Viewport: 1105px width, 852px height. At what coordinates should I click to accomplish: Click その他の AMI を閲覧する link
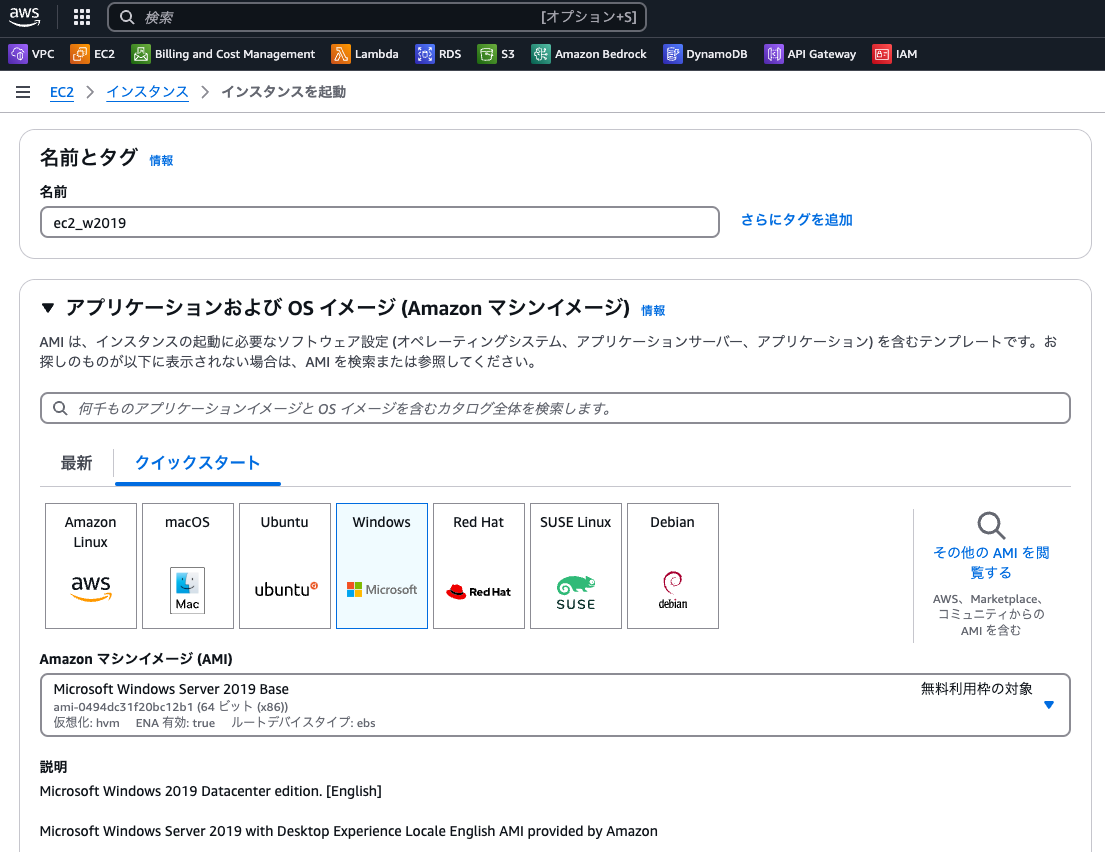tap(991, 562)
